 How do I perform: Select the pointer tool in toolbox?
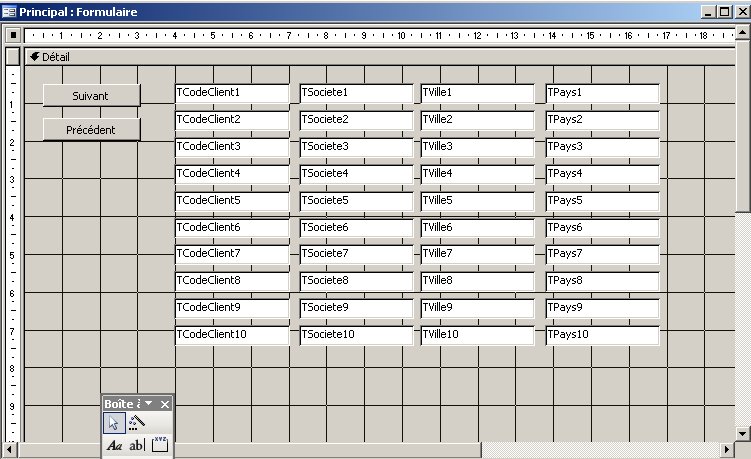point(113,423)
